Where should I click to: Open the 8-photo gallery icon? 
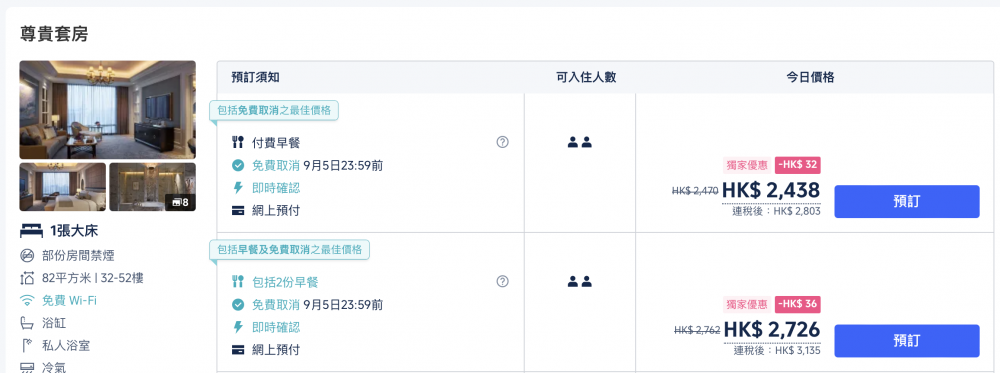click(x=177, y=202)
